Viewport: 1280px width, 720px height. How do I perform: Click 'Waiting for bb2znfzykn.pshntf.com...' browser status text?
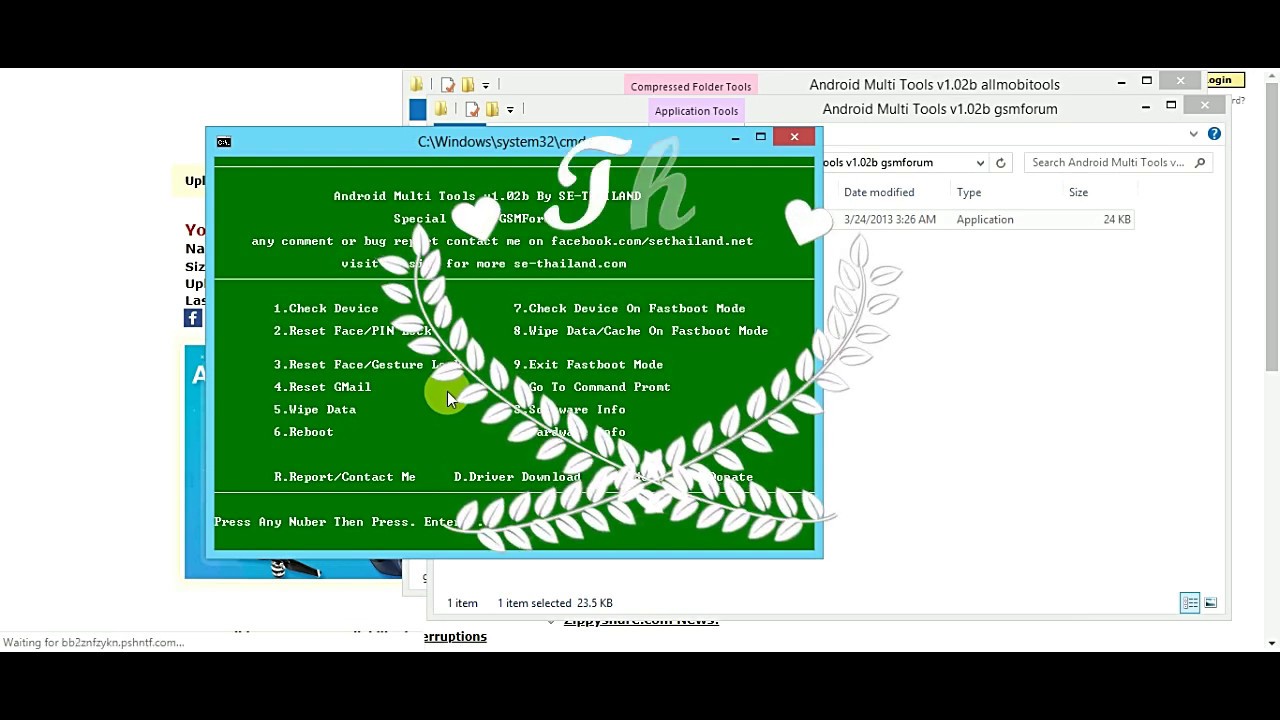(93, 643)
